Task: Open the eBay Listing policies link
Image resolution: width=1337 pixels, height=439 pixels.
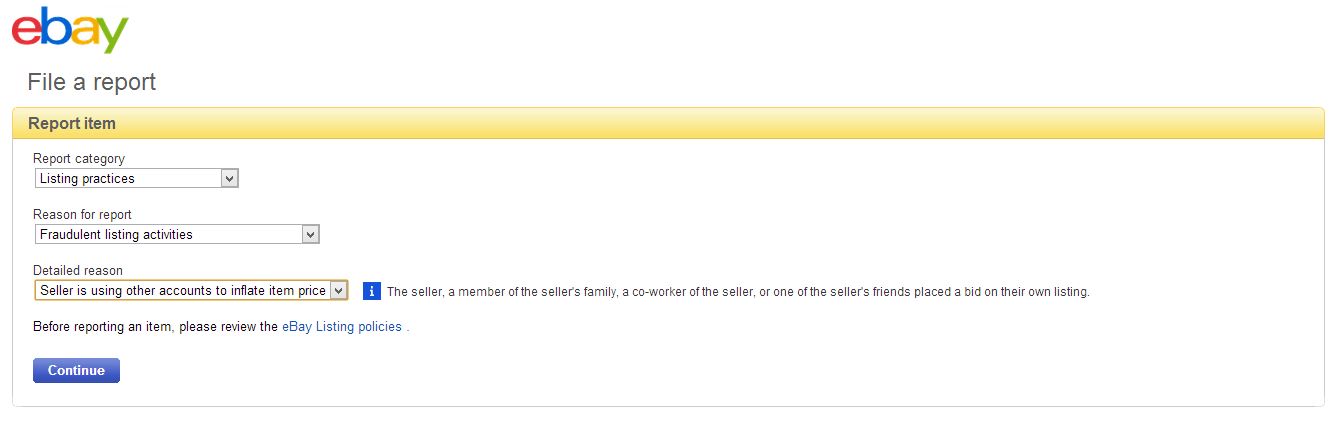Action: coord(341,327)
